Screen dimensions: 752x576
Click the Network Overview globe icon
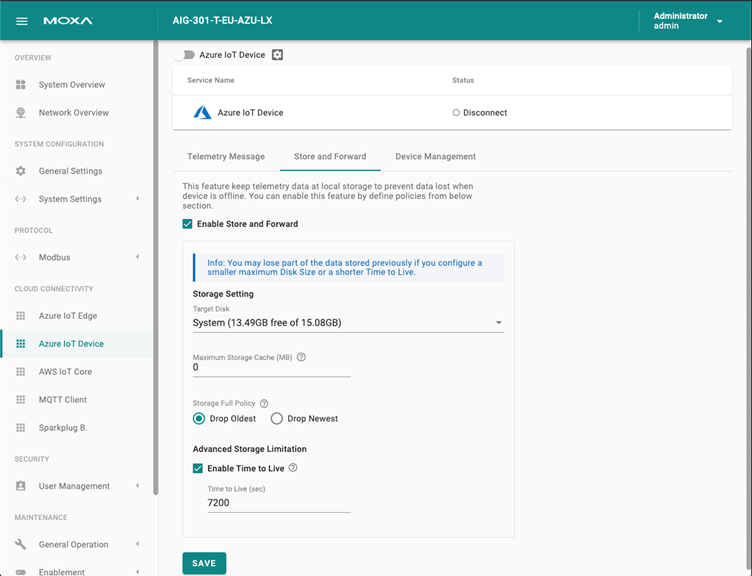tap(21, 113)
